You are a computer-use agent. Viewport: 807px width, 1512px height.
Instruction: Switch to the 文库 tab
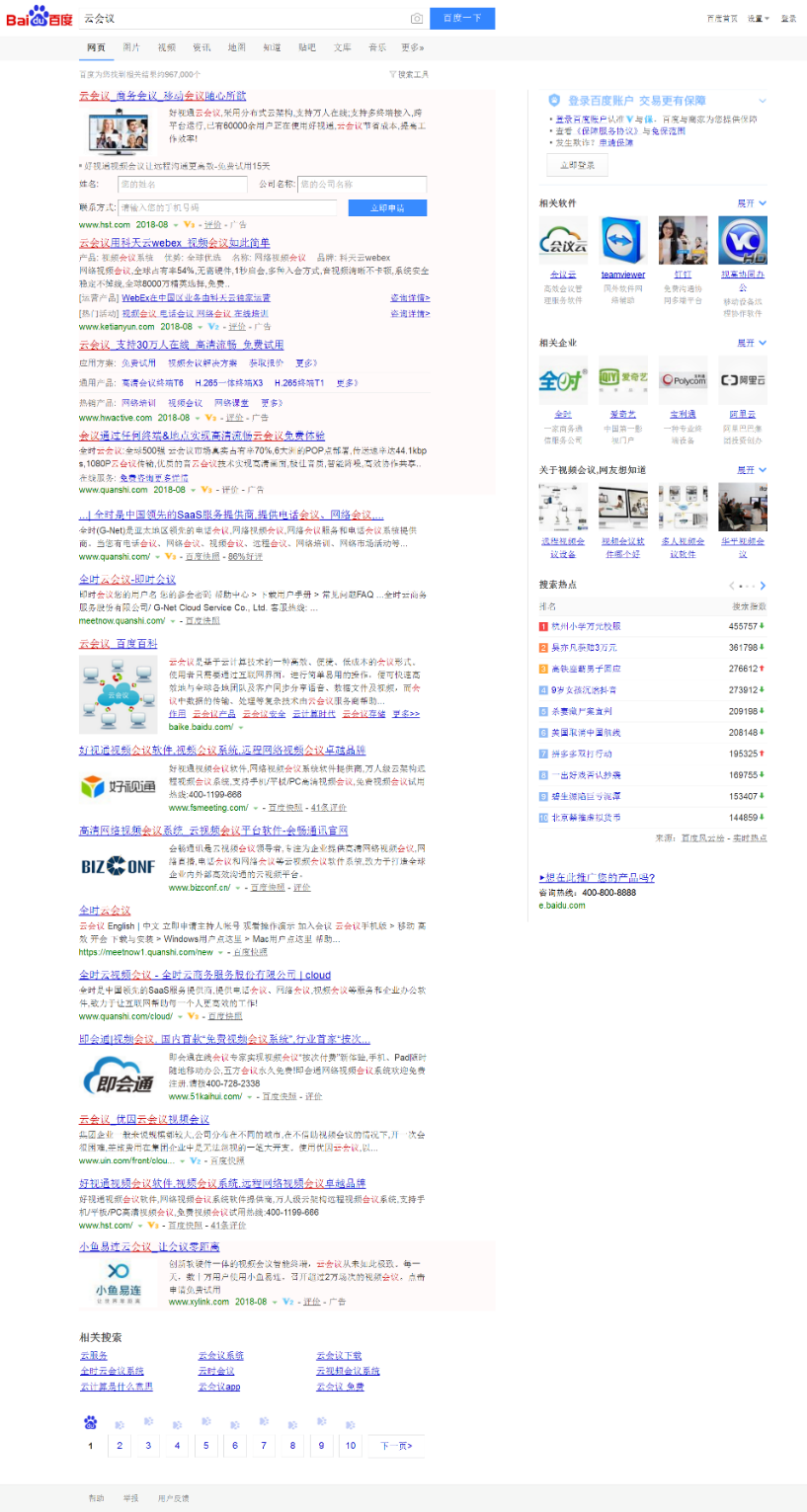342,47
